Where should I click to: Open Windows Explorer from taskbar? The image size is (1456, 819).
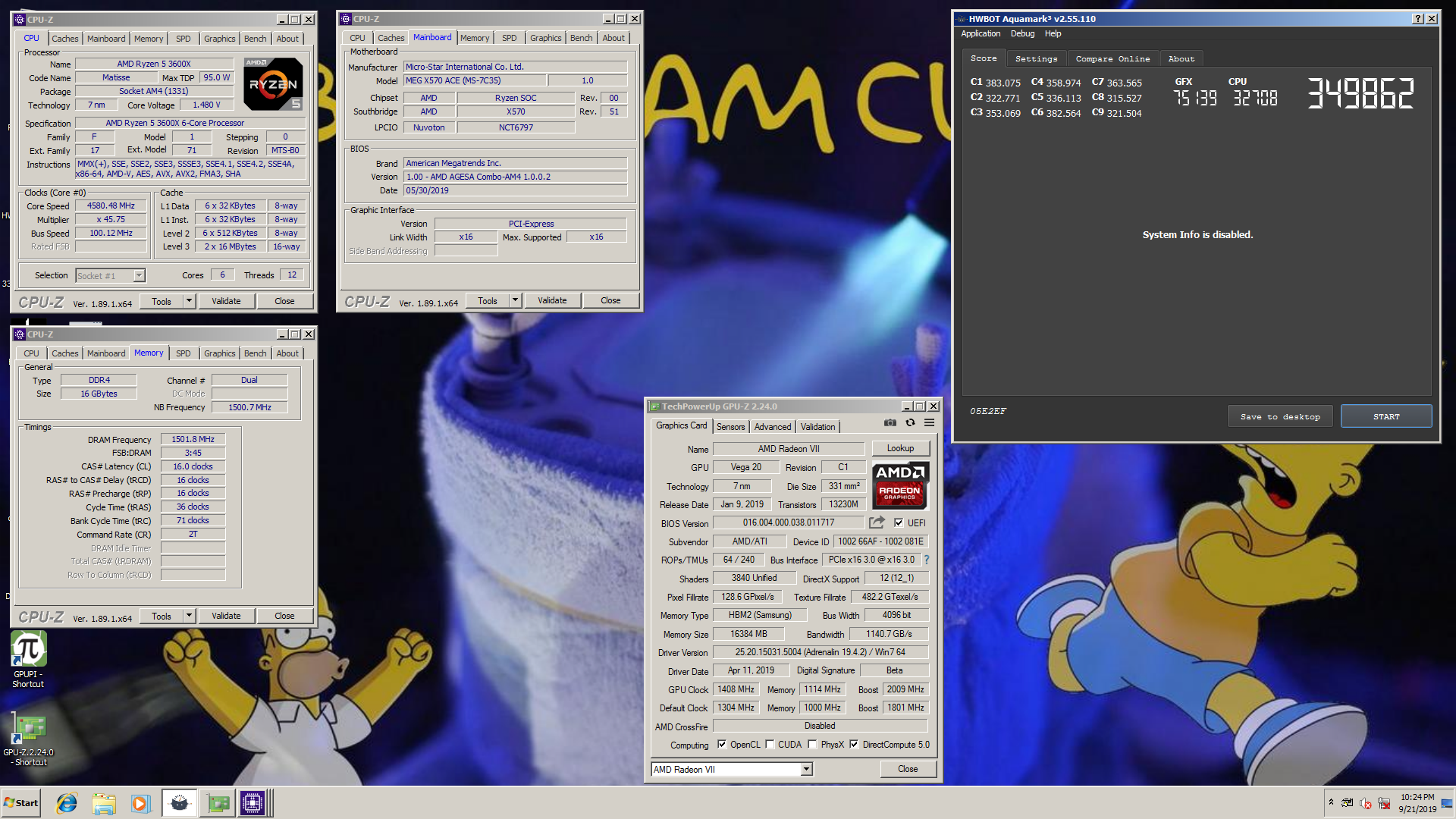click(x=104, y=803)
